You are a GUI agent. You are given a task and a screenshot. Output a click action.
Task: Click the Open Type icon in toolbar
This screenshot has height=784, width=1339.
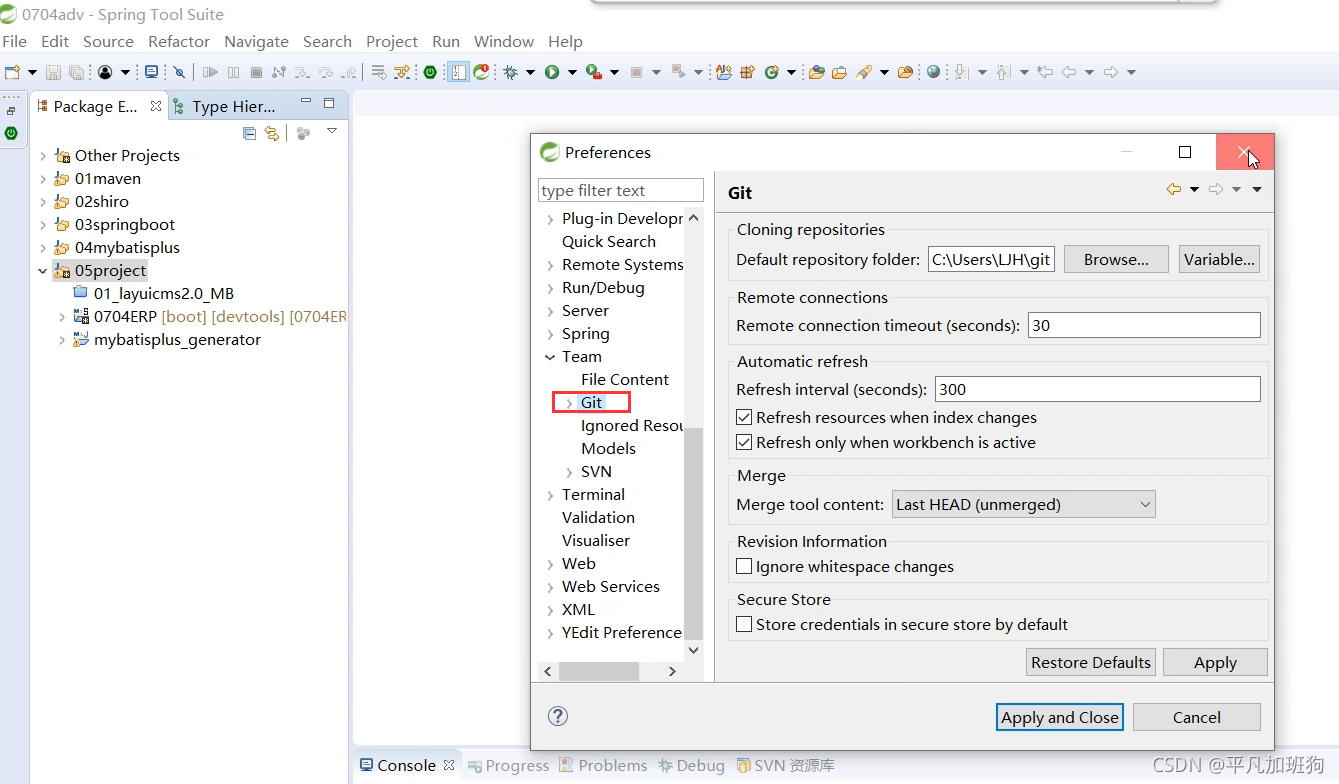pyautogui.click(x=817, y=72)
